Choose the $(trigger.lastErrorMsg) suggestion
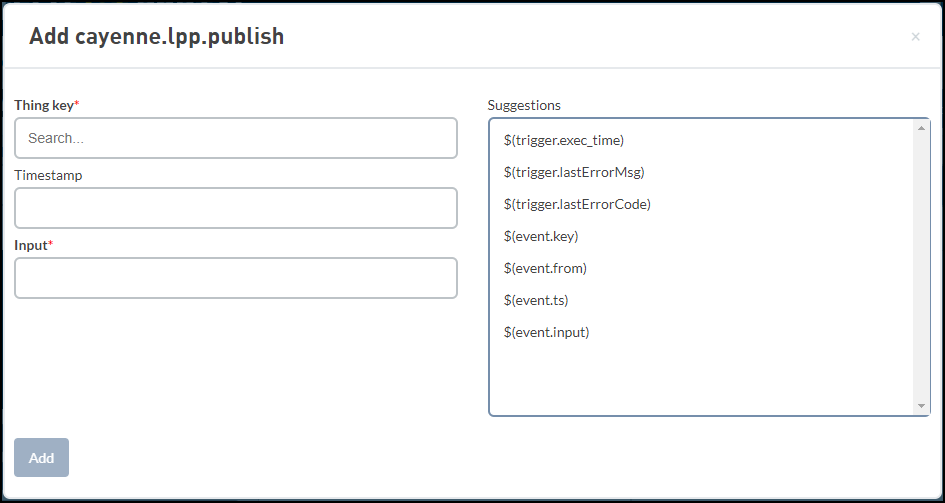945x503 pixels. pos(574,172)
